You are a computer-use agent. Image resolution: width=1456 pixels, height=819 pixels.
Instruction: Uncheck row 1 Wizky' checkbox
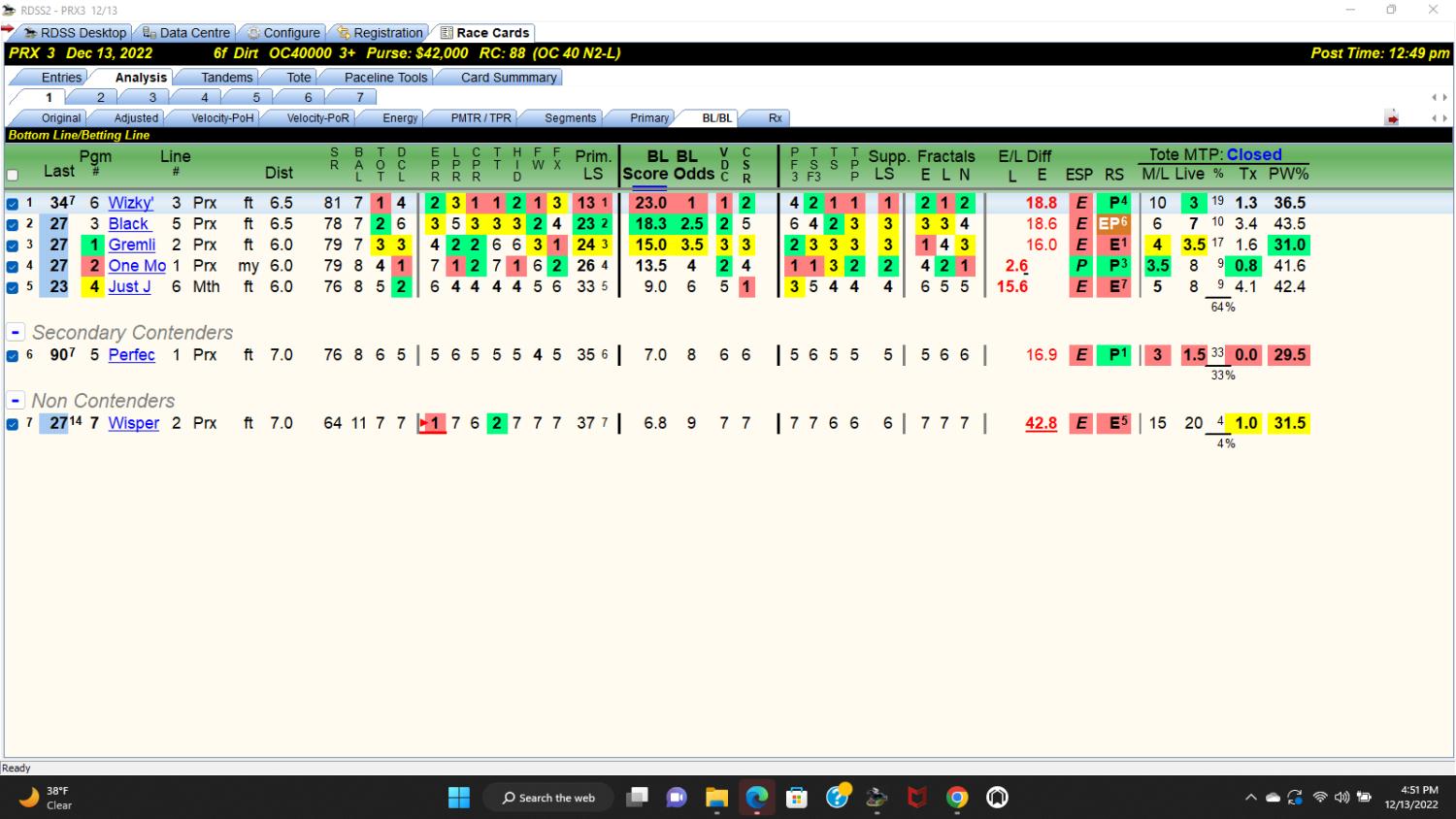[13, 204]
